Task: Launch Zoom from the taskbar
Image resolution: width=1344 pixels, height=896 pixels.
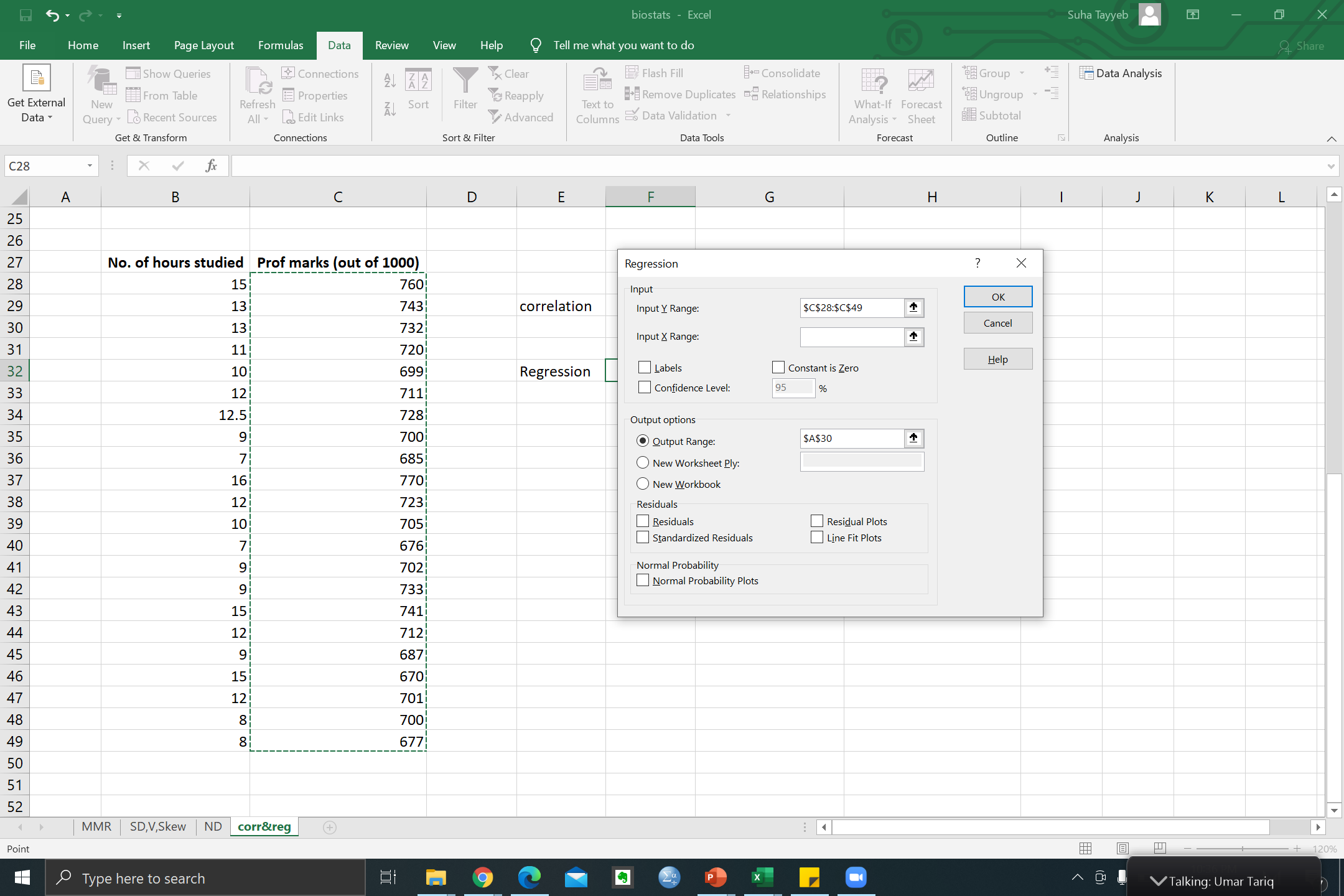Action: tap(856, 878)
